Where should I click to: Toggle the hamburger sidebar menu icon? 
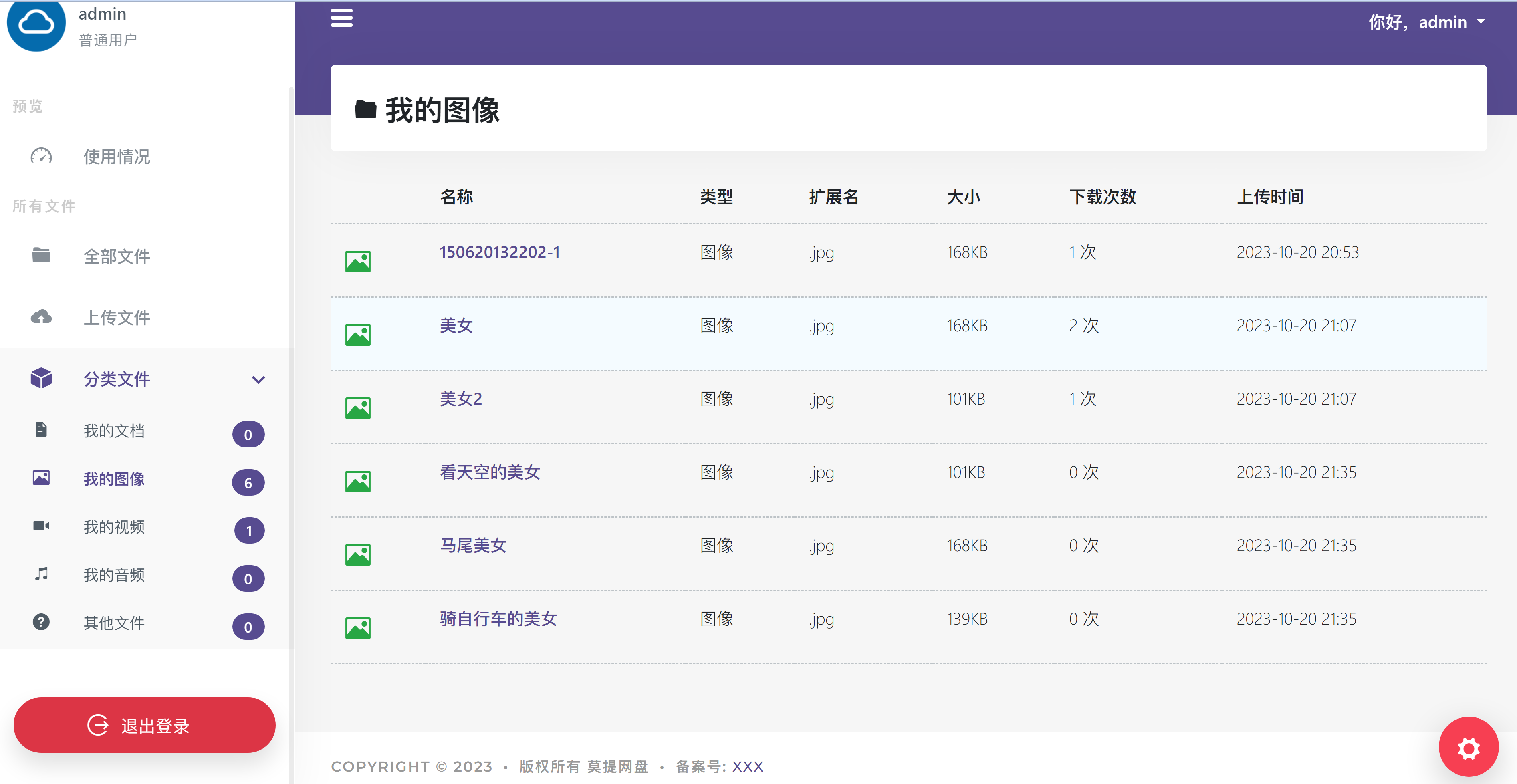pyautogui.click(x=341, y=18)
